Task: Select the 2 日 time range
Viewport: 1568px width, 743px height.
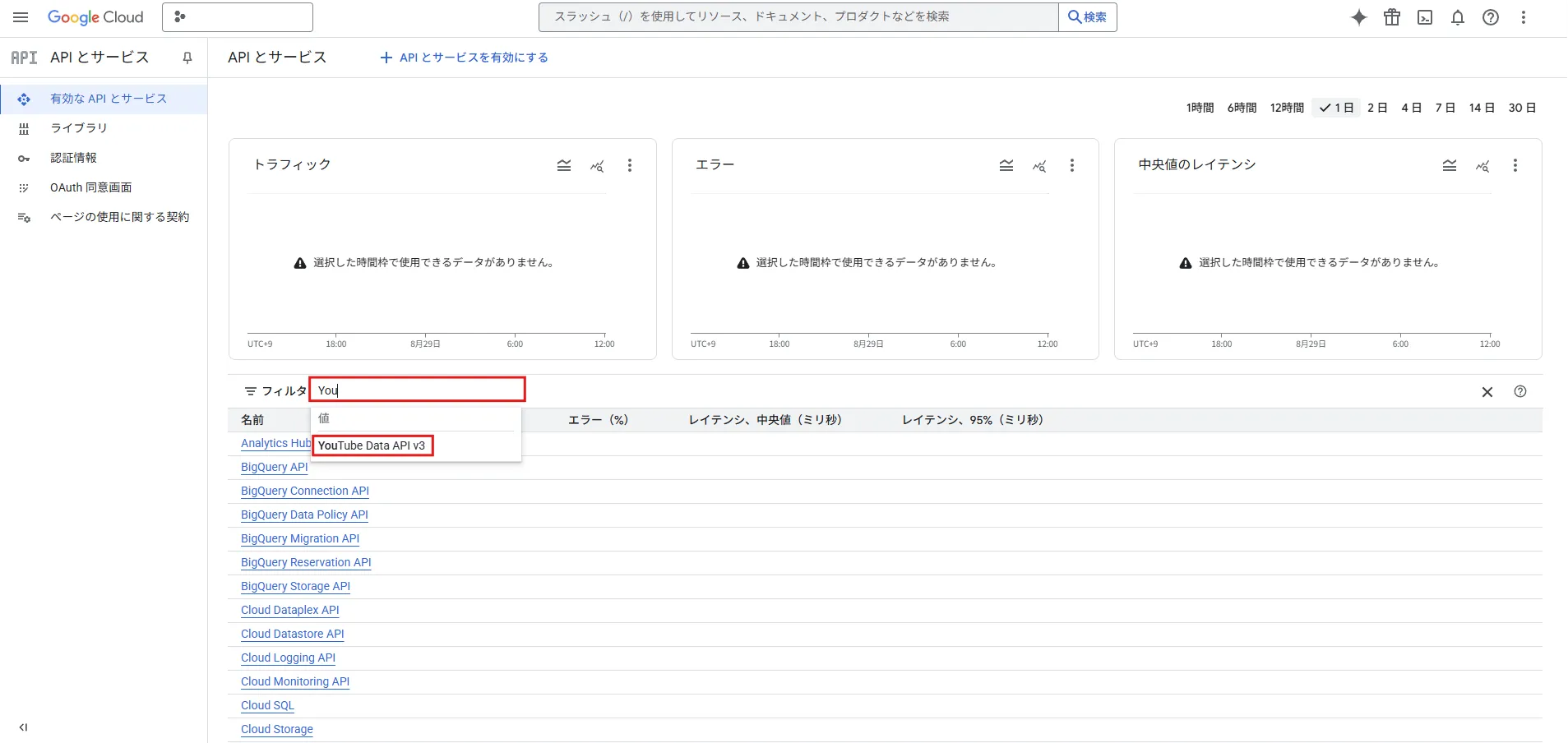Action: pos(1377,108)
